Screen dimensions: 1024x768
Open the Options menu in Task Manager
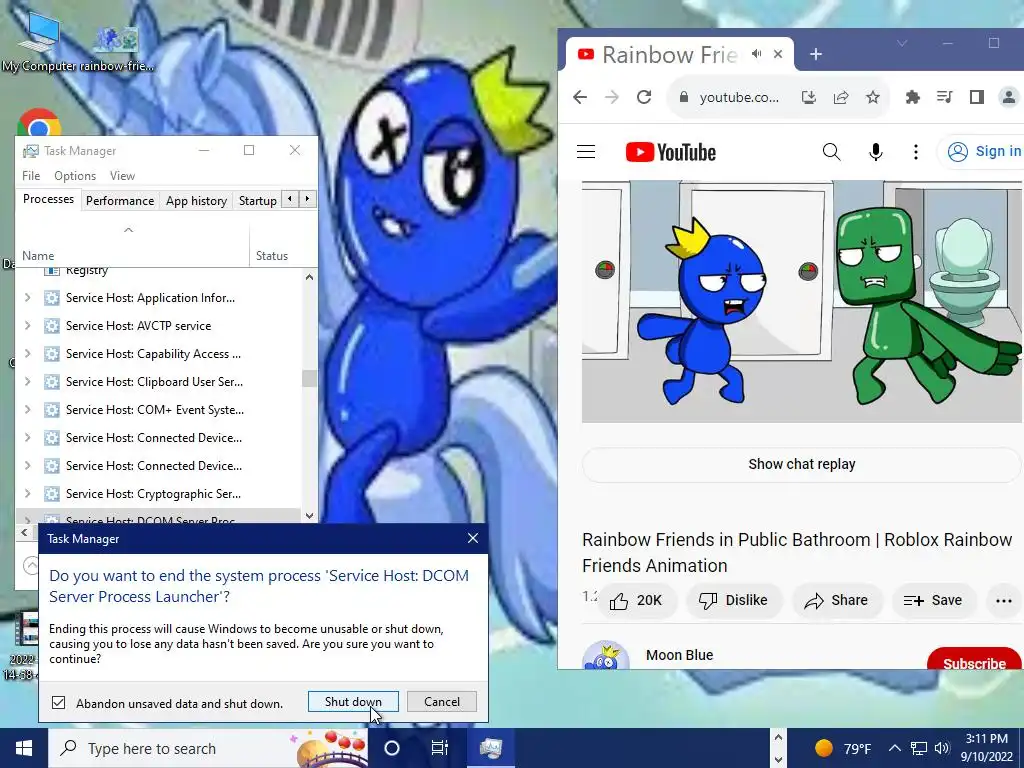75,176
